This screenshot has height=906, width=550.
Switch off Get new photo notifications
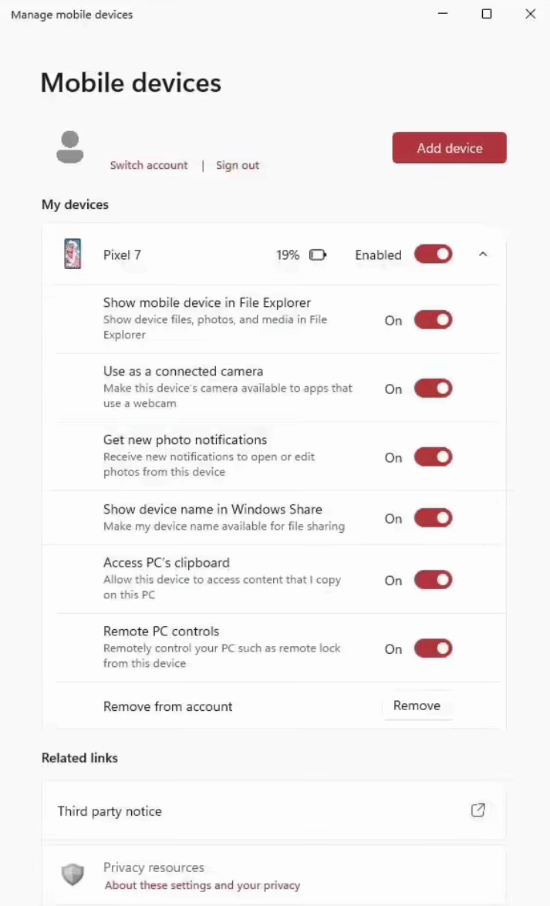(433, 457)
